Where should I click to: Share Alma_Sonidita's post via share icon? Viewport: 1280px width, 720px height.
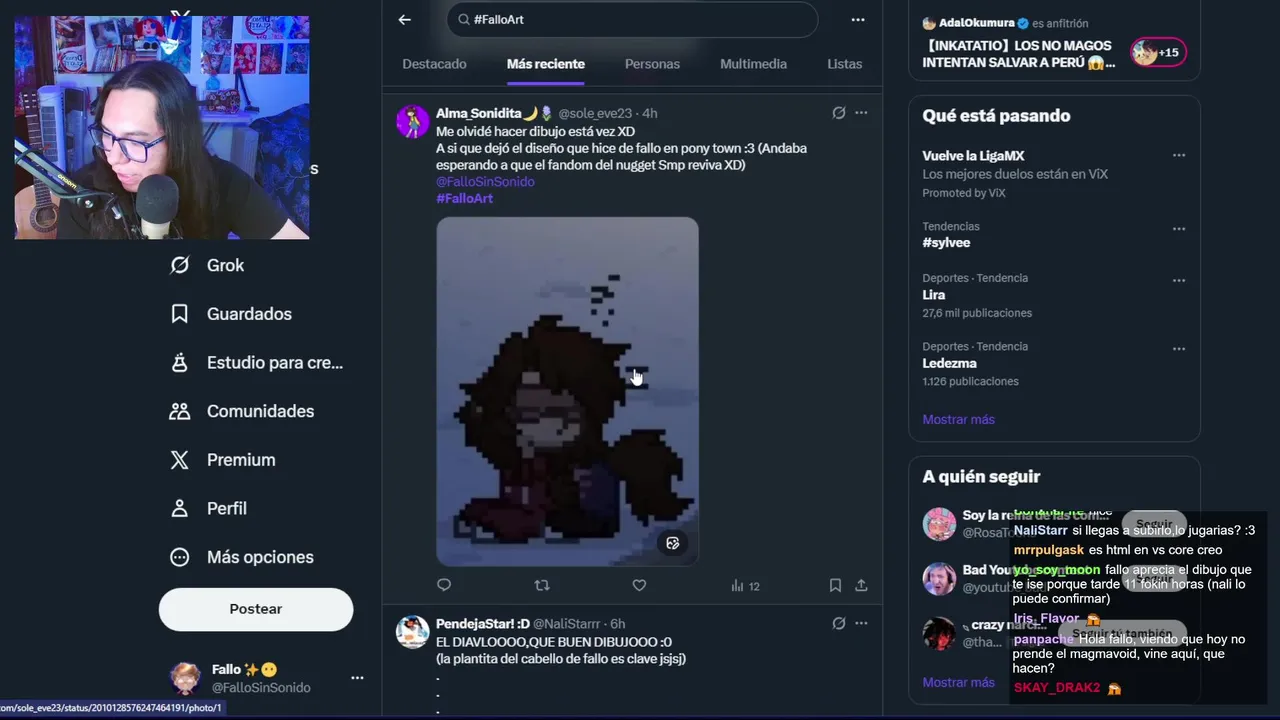click(861, 585)
